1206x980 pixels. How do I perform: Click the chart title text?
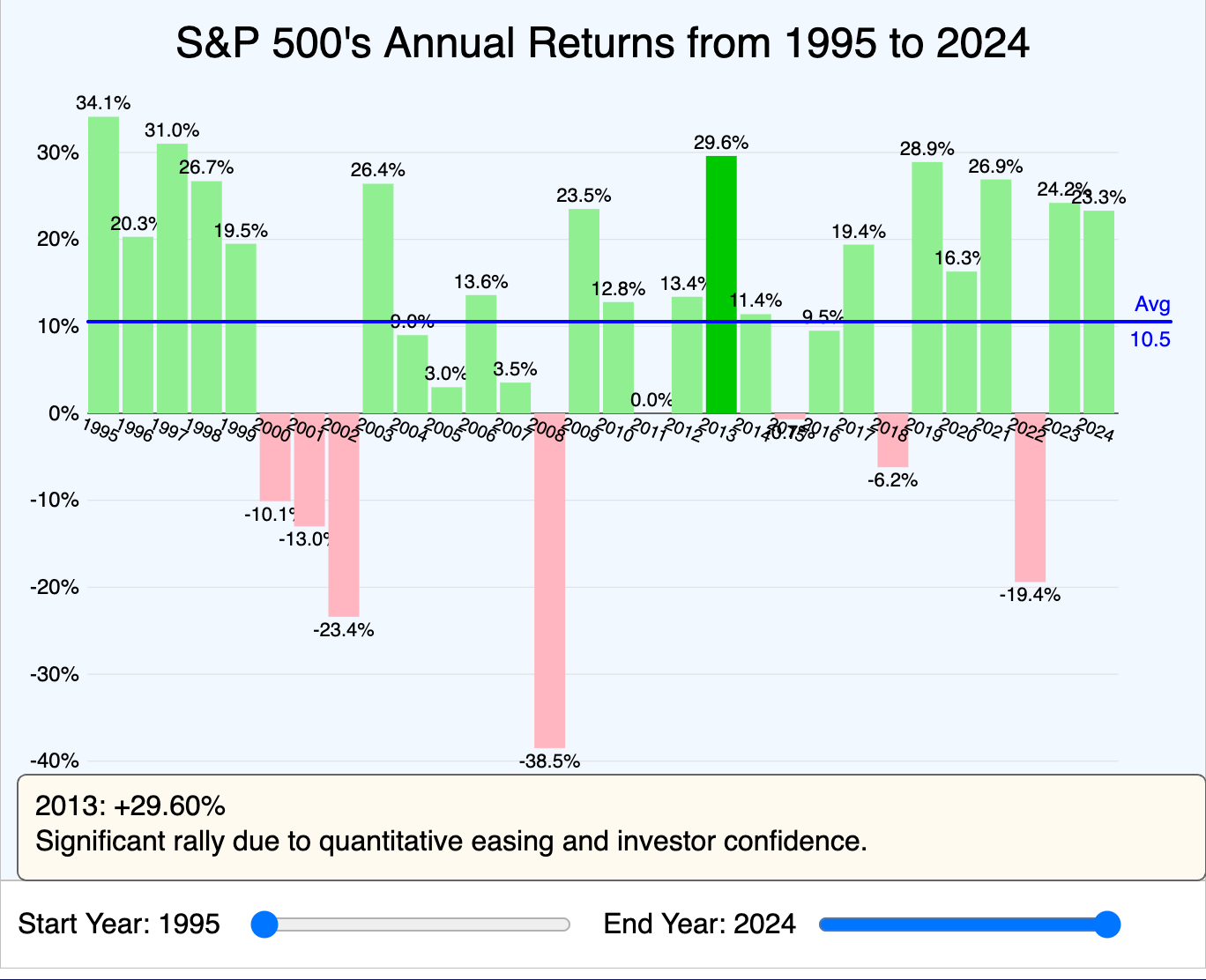click(x=603, y=41)
